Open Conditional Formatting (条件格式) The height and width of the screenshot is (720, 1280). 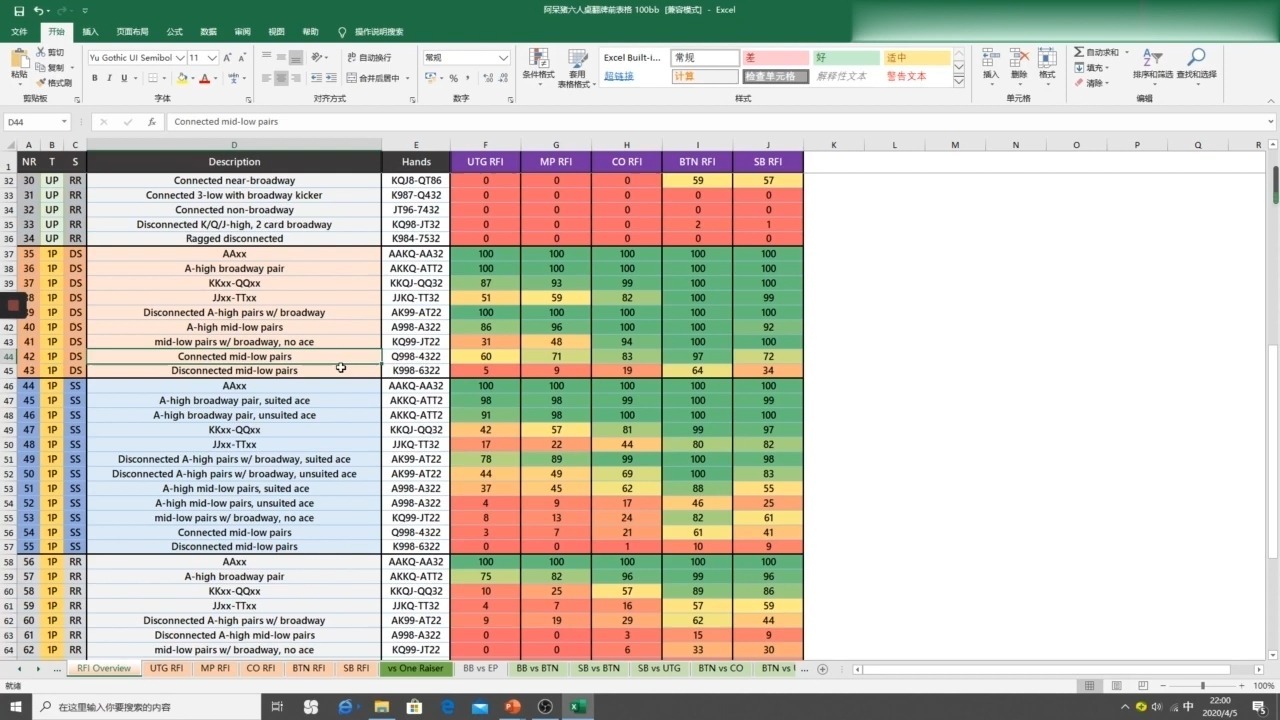(x=538, y=65)
